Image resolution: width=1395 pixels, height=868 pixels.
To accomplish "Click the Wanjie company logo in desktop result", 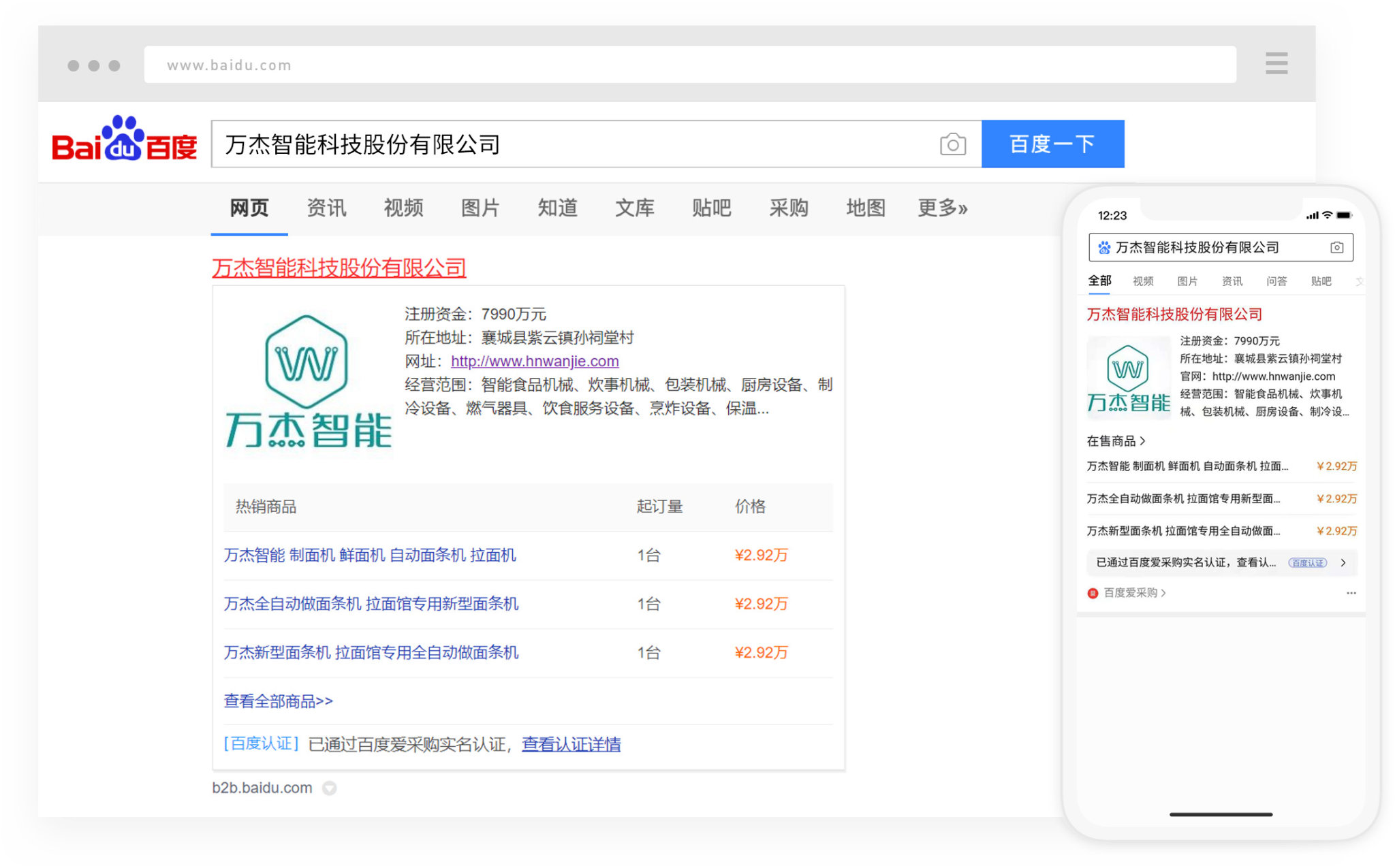I will click(x=308, y=383).
